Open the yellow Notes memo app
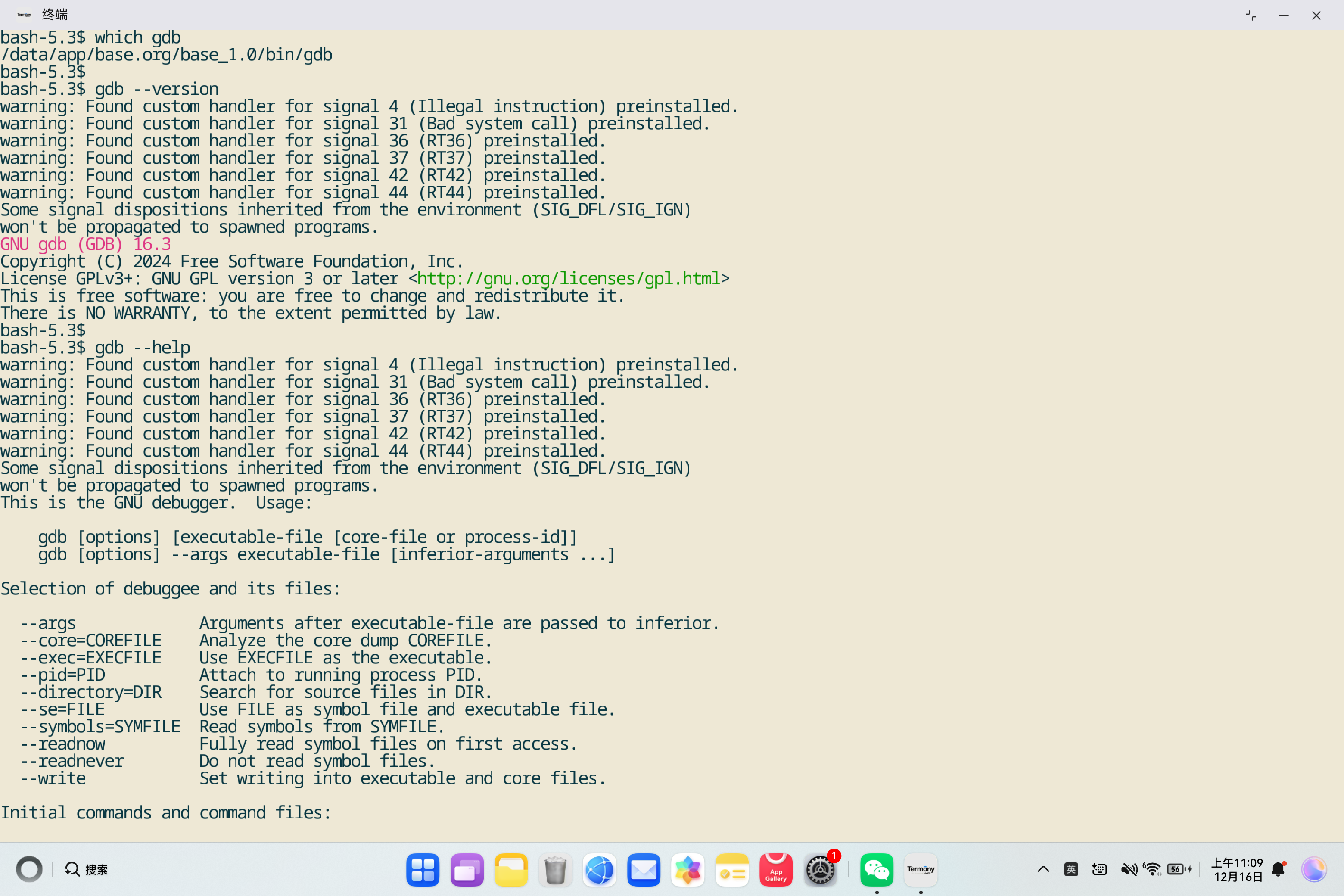 [731, 870]
